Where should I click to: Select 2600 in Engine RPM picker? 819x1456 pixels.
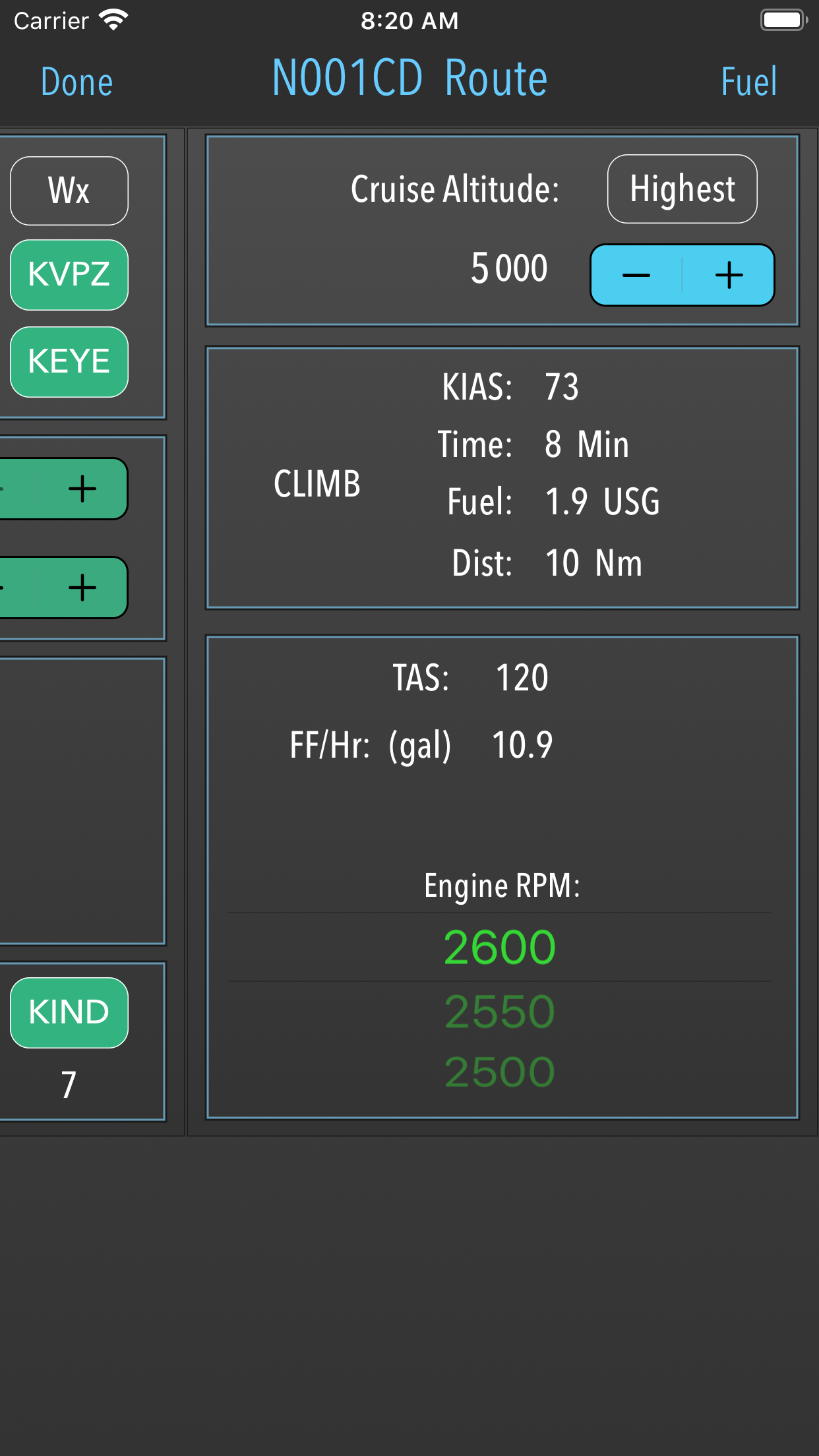tap(499, 948)
